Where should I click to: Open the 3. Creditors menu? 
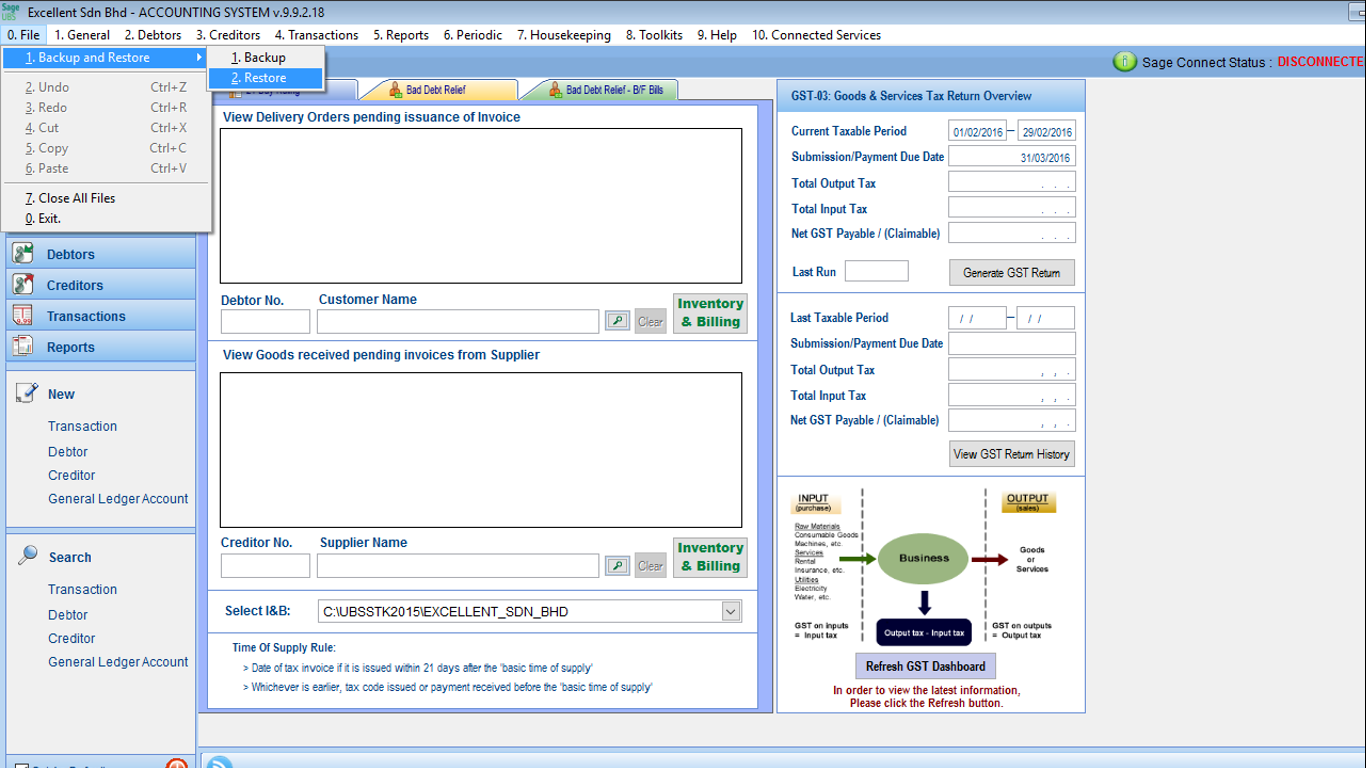[x=228, y=35]
